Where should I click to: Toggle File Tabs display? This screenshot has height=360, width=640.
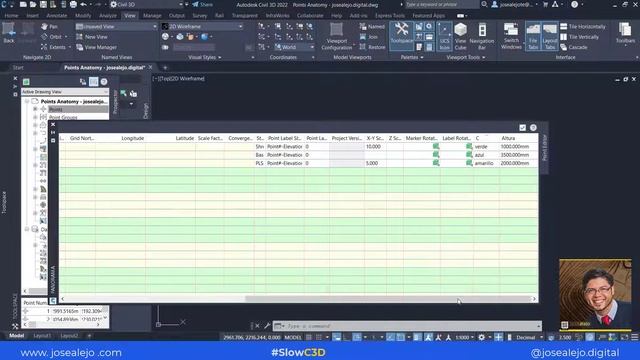point(533,36)
